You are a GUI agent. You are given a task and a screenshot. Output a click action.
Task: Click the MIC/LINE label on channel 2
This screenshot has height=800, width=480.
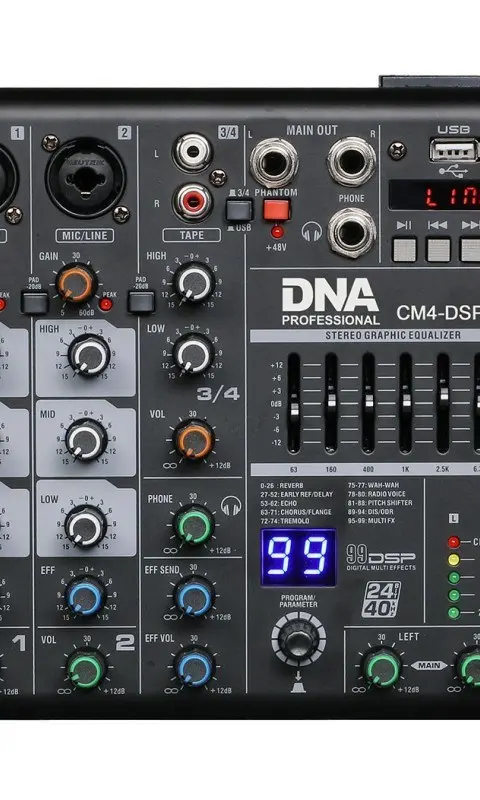pos(85,236)
